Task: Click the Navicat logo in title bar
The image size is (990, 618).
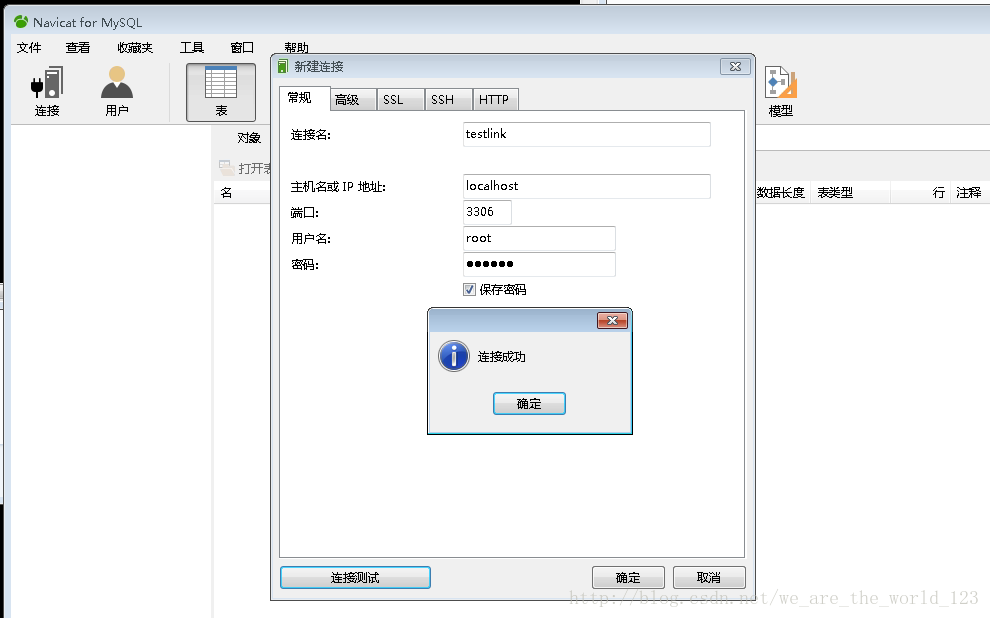Action: coord(21,22)
